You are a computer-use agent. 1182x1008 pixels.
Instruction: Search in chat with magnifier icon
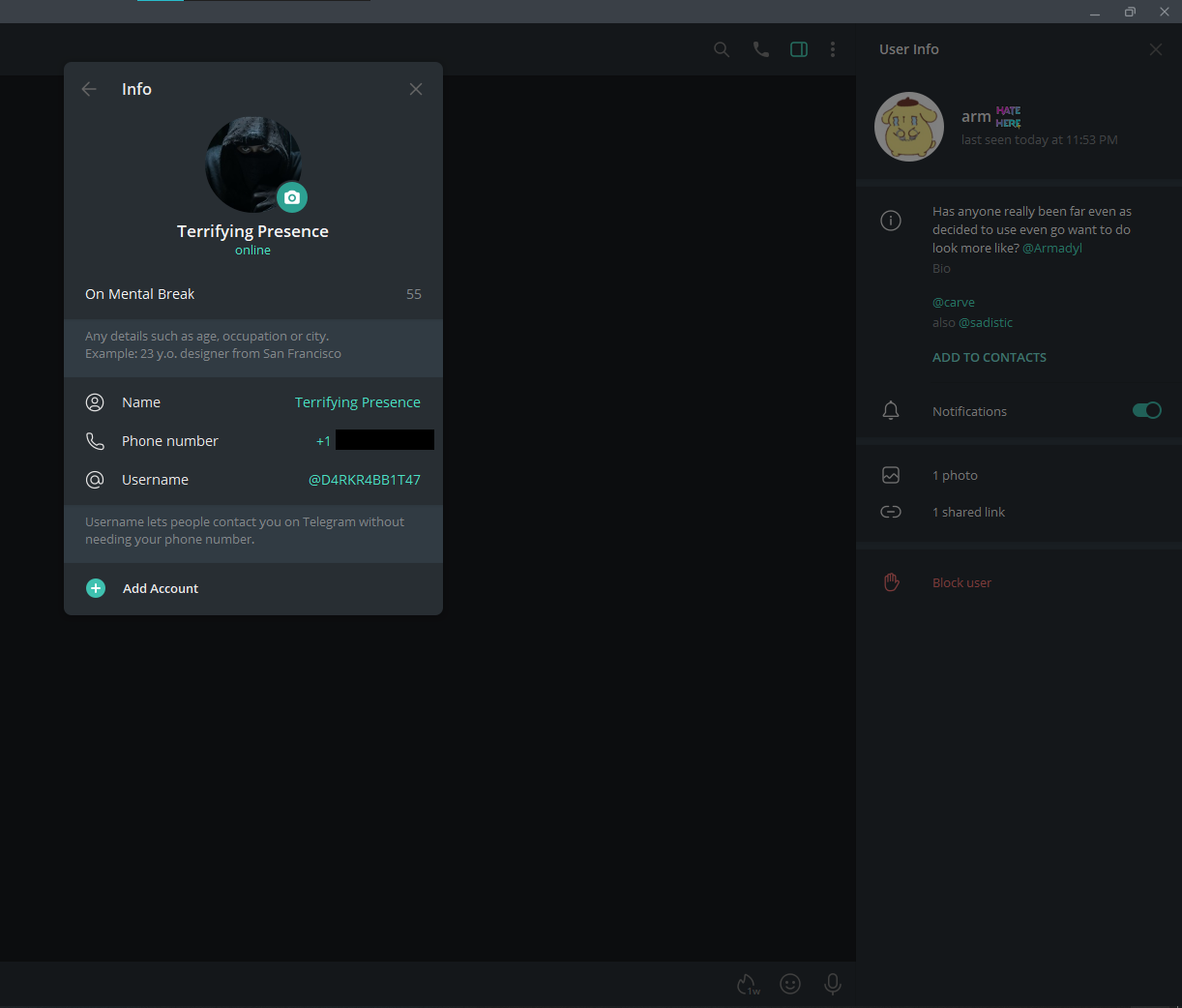point(722,49)
